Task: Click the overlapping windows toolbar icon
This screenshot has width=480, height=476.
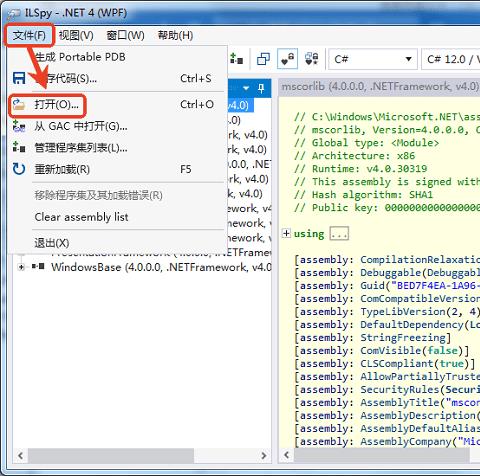Action: pyautogui.click(x=263, y=59)
